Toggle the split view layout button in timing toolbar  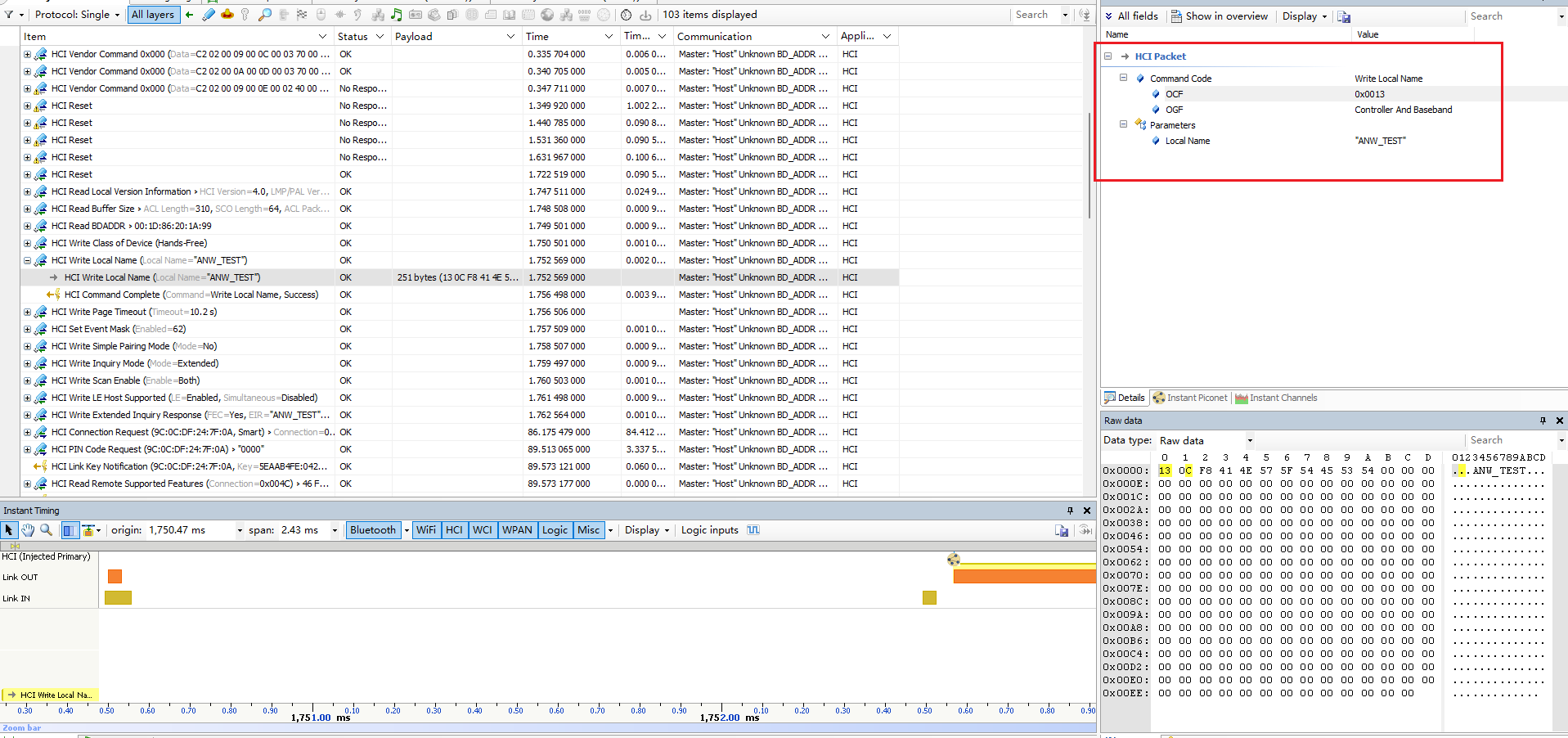coord(69,530)
